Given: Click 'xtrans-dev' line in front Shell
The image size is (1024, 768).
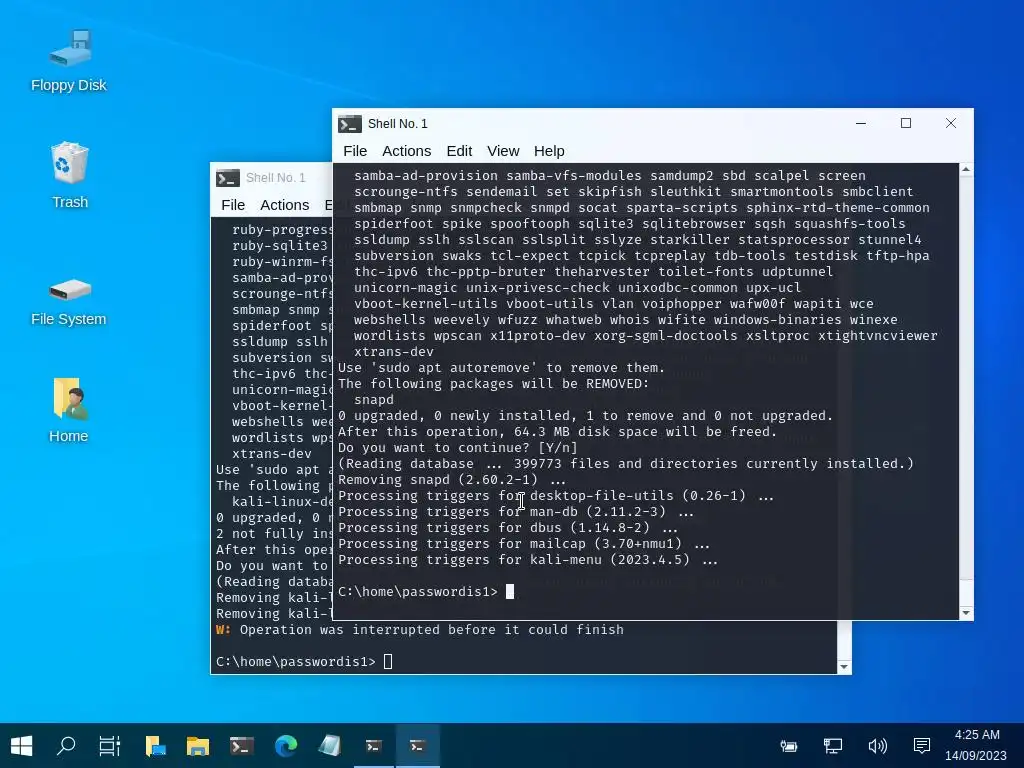Looking at the screenshot, I should [394, 352].
